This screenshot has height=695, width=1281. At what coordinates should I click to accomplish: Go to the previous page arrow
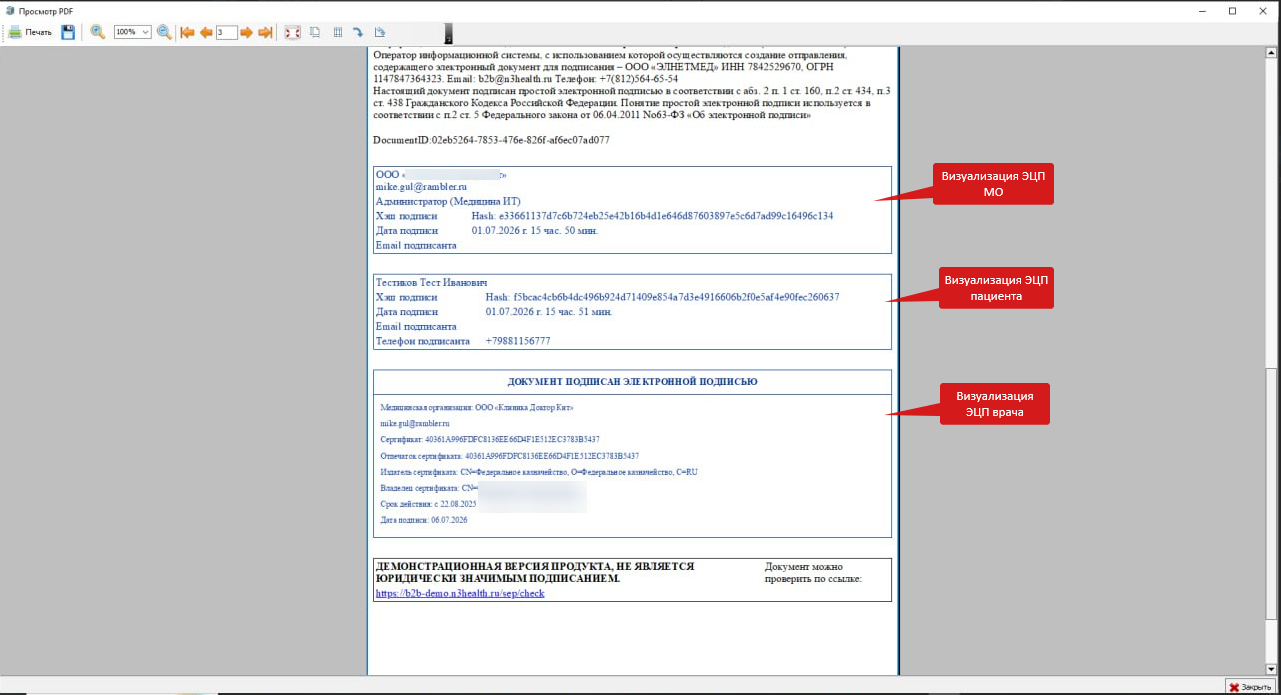tap(206, 32)
